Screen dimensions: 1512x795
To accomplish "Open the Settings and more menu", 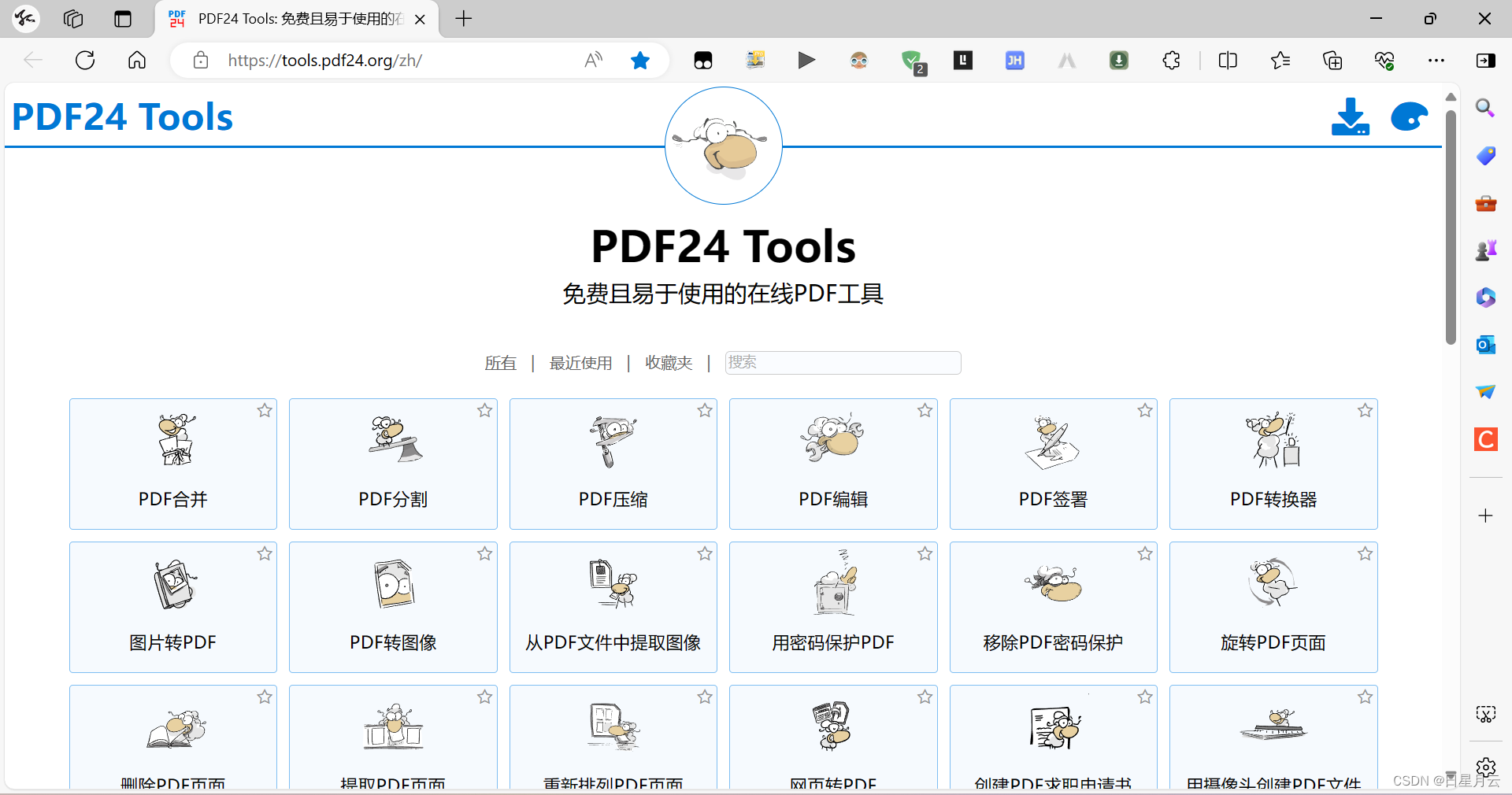I will (1437, 60).
